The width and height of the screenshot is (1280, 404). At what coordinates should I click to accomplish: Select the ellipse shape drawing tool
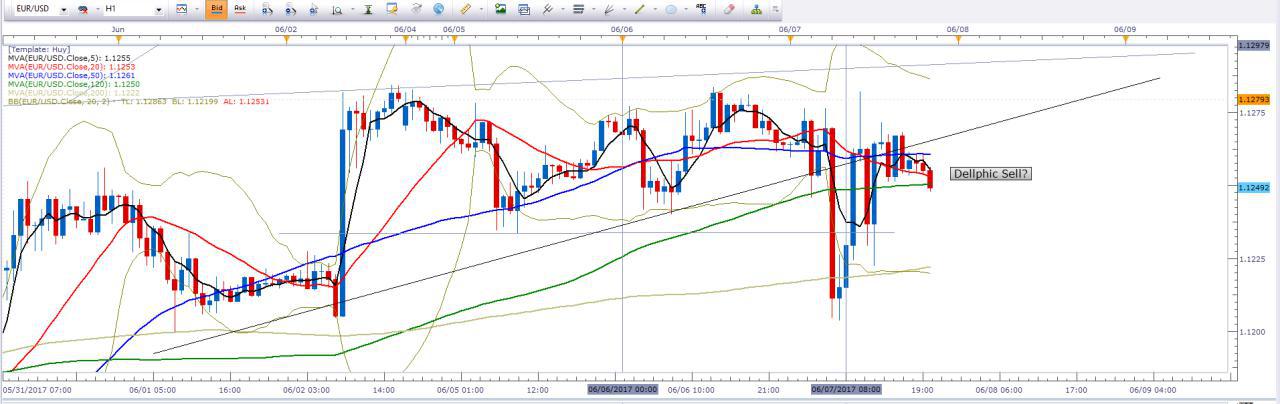tap(671, 9)
